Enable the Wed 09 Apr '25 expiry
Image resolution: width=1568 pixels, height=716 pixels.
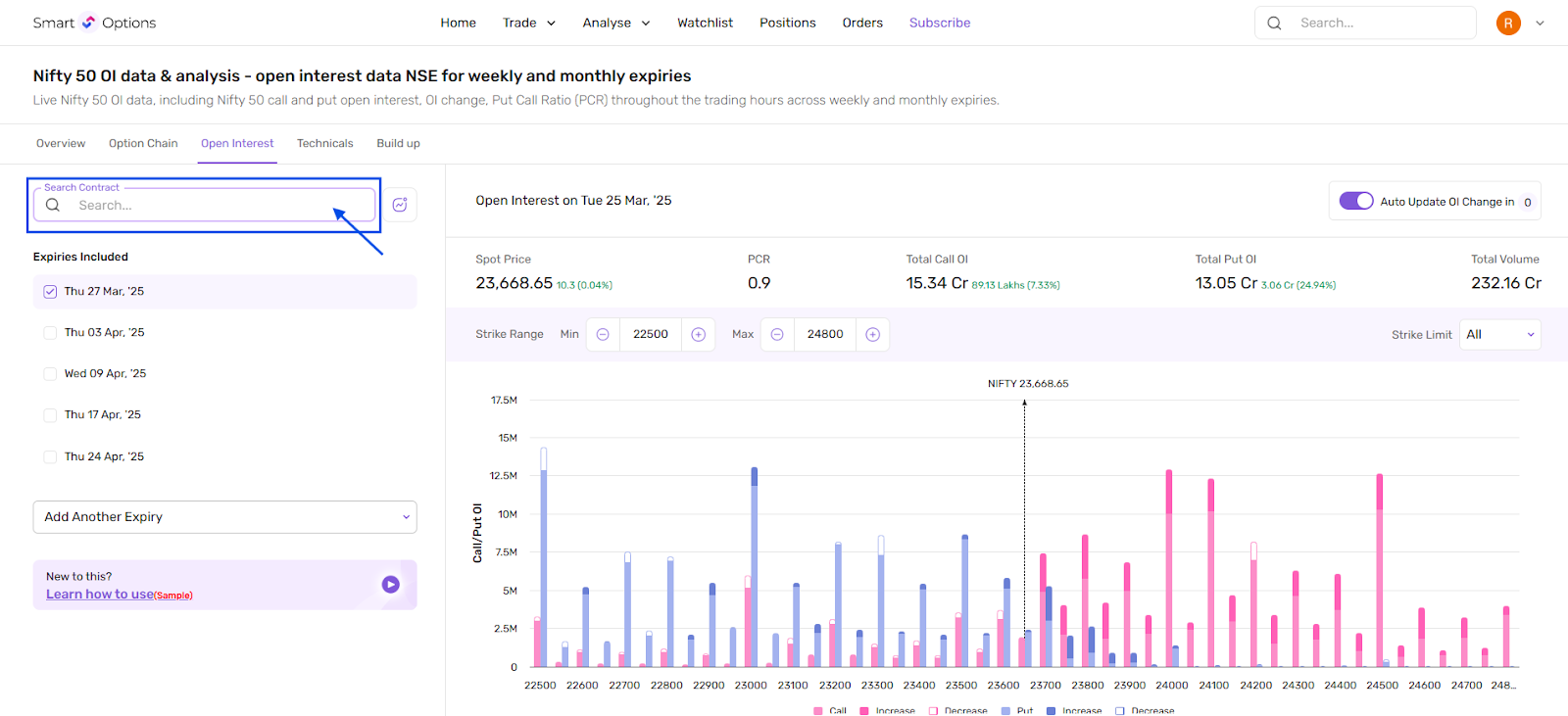(50, 374)
